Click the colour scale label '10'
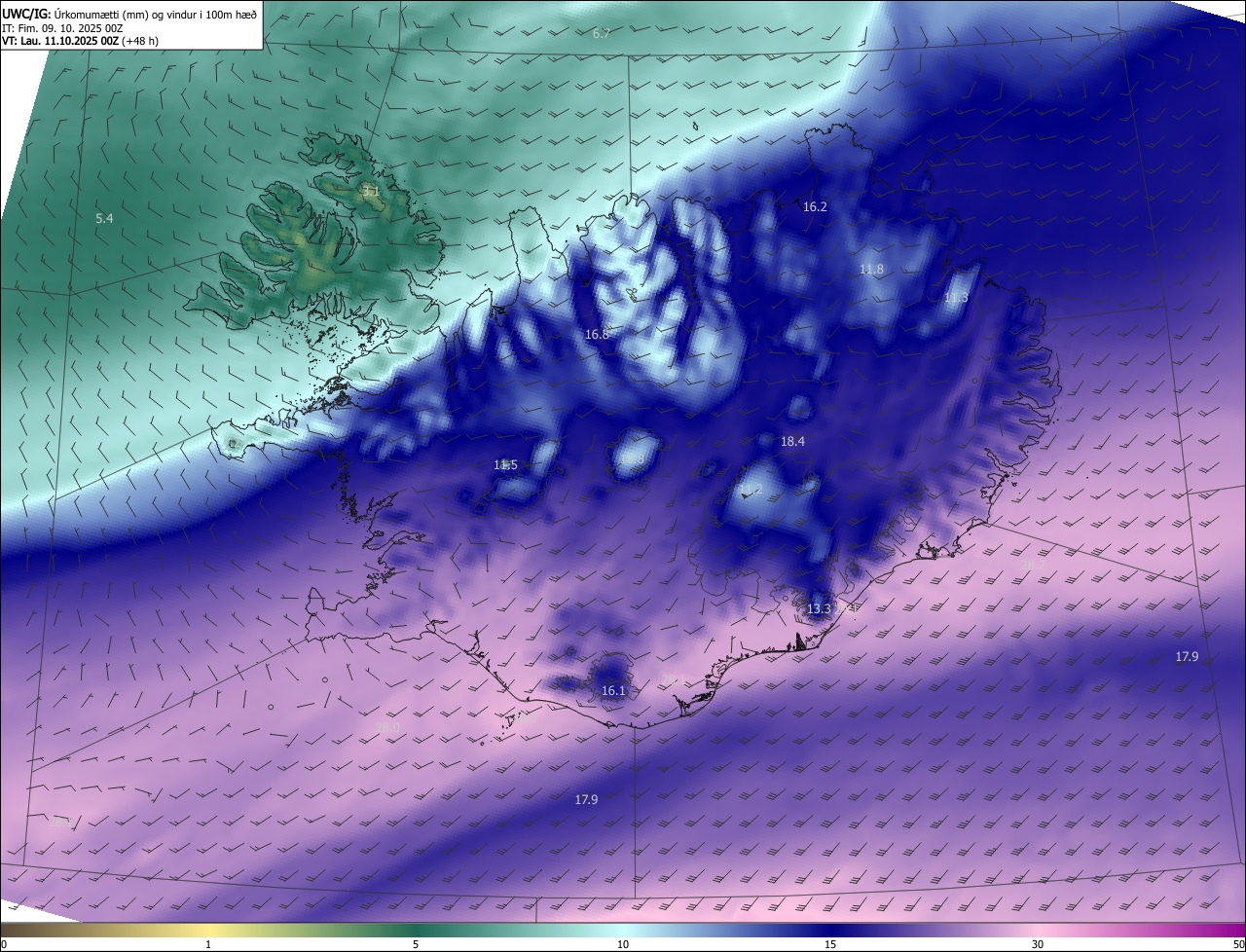The width and height of the screenshot is (1246, 952). 623,944
